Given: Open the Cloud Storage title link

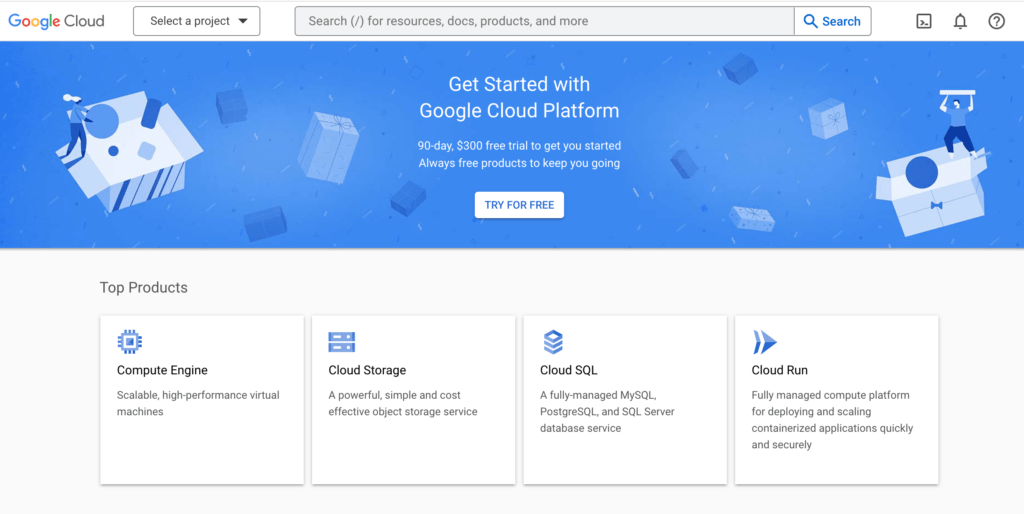Looking at the screenshot, I should (x=367, y=370).
